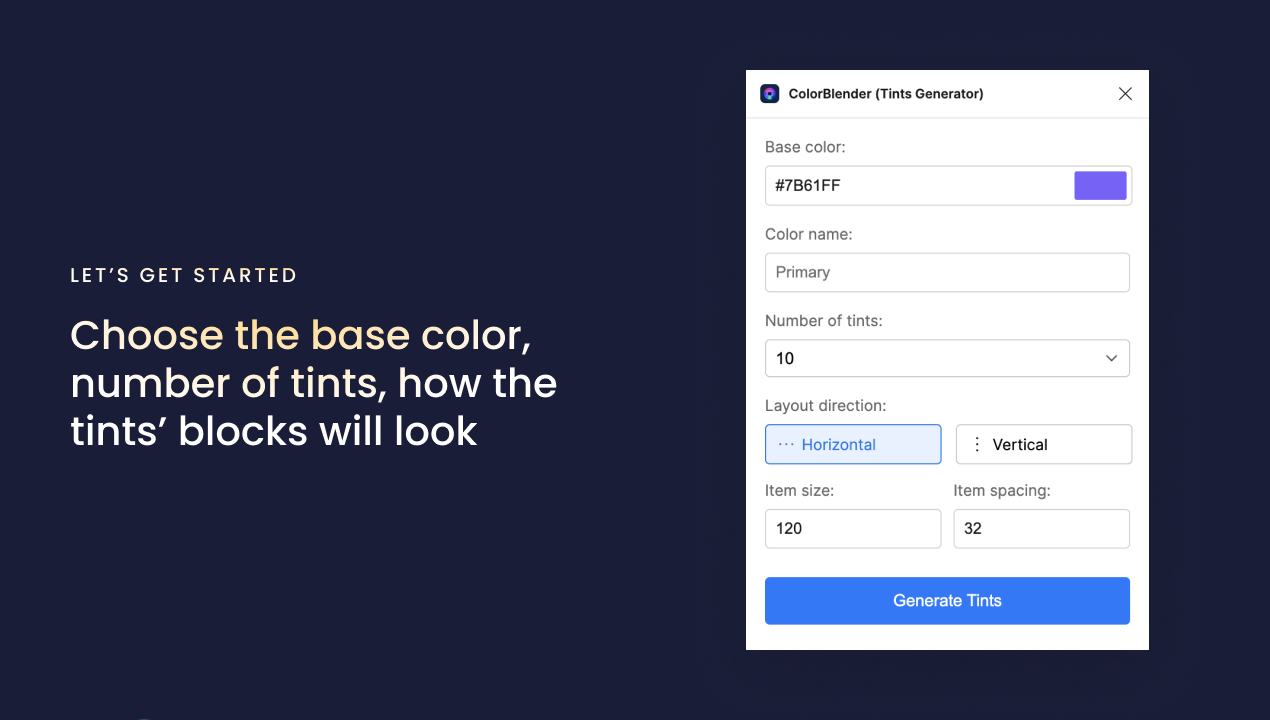Click the Color name Primary field
The height and width of the screenshot is (720, 1270).
pos(947,272)
